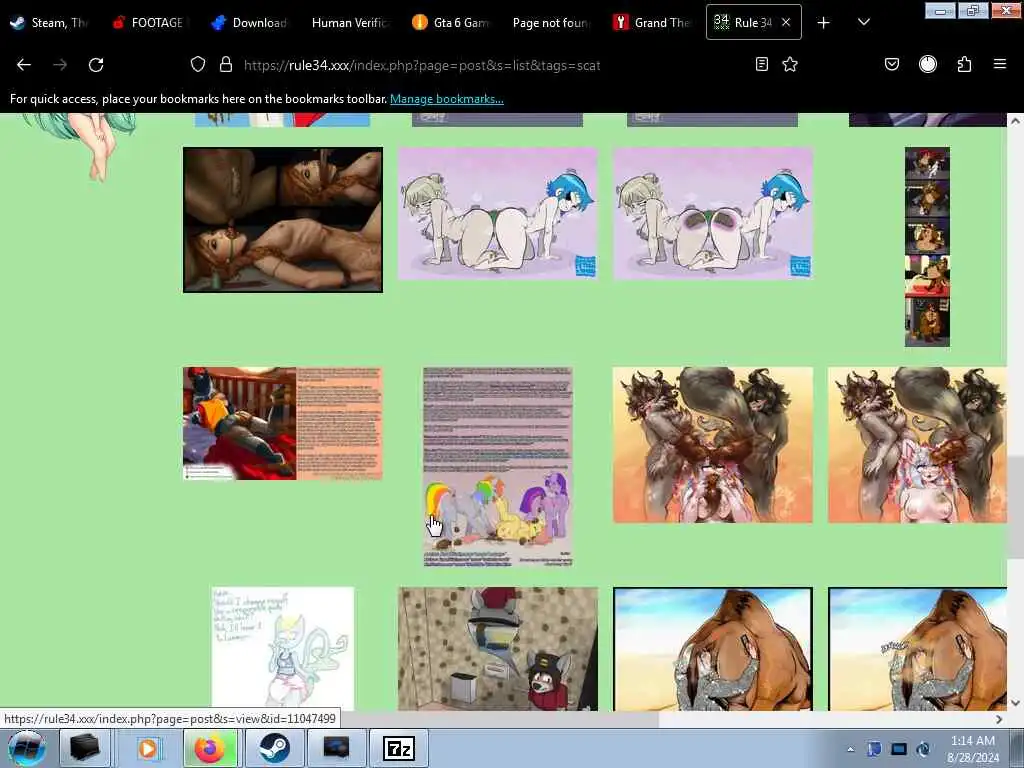Show site security info via padlock
Image resolution: width=1024 pixels, height=768 pixels.
click(226, 64)
